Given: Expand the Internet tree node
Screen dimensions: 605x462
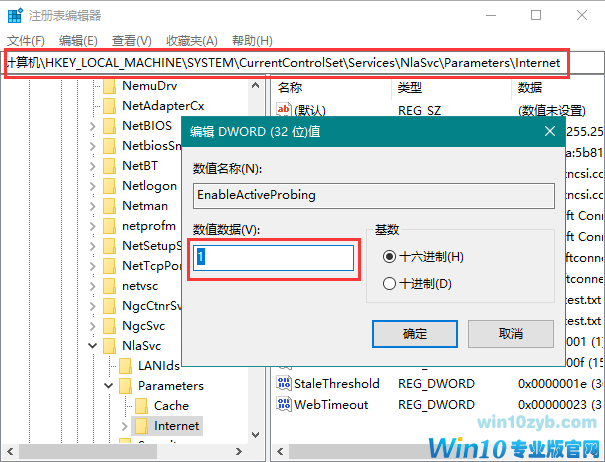Looking at the screenshot, I should pyautogui.click(x=124, y=426).
